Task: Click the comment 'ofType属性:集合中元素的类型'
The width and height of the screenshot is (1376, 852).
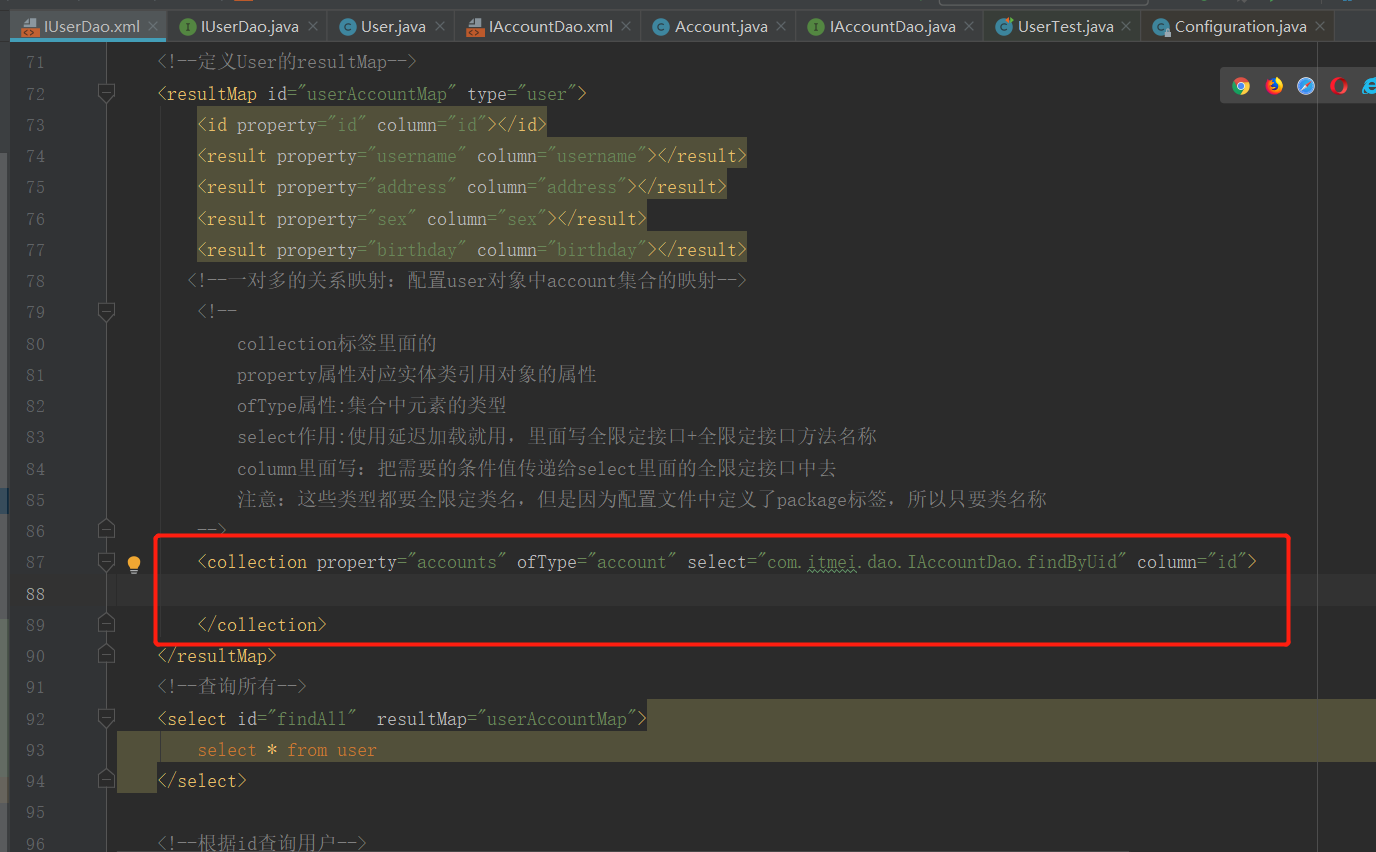Action: click(372, 406)
